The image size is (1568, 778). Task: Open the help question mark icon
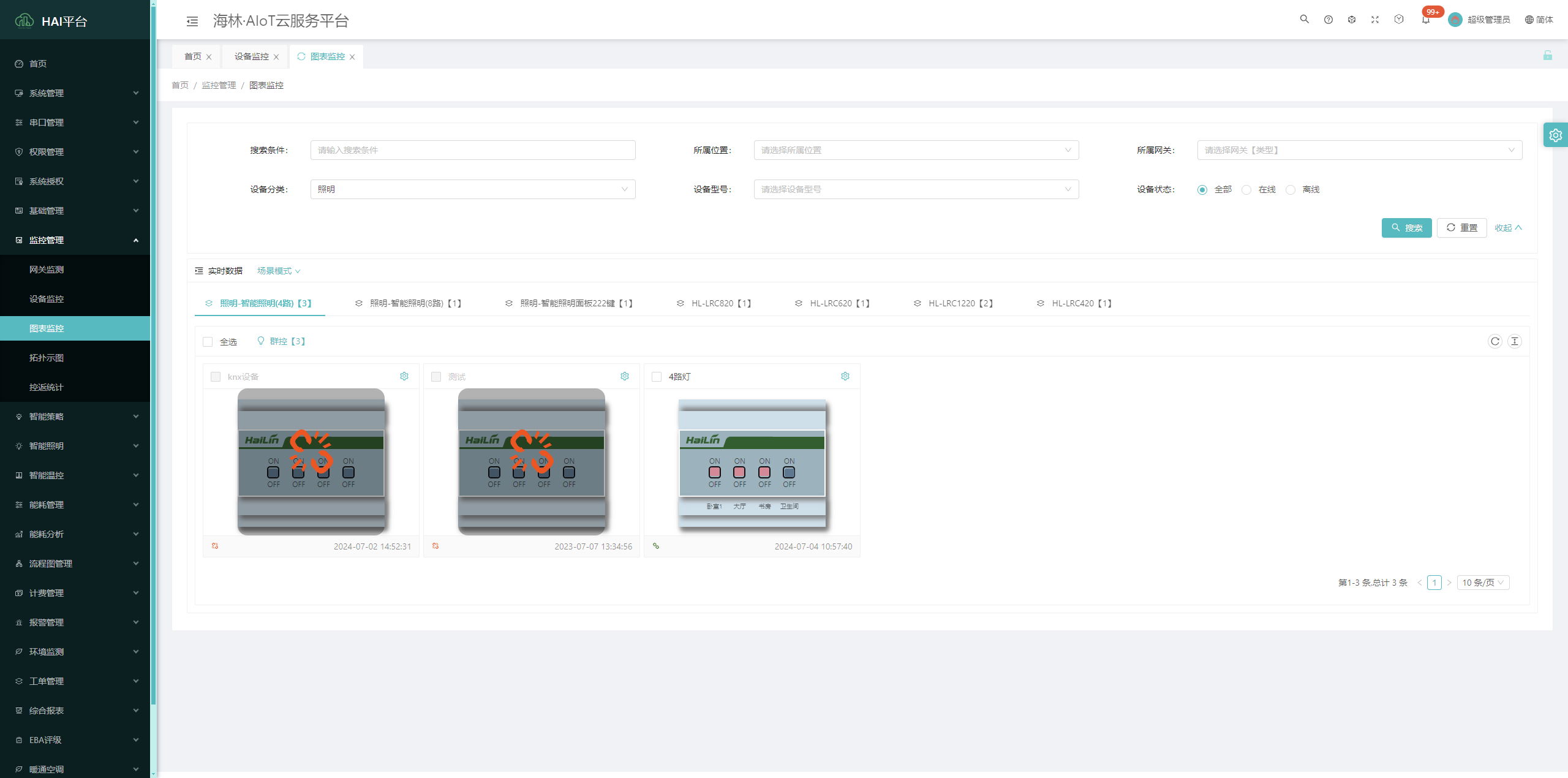point(1328,20)
